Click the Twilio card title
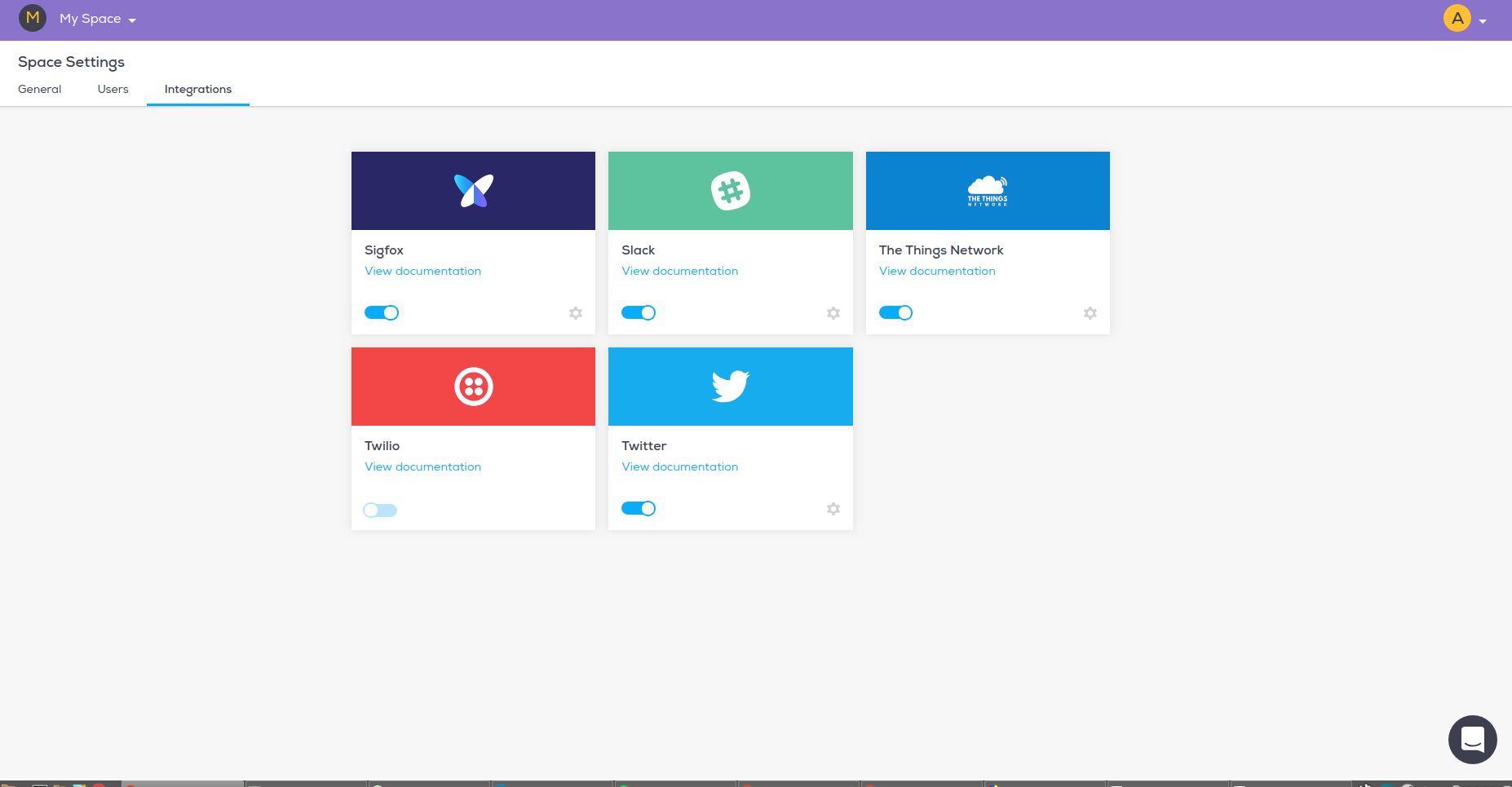The width and height of the screenshot is (1512, 787). (382, 446)
